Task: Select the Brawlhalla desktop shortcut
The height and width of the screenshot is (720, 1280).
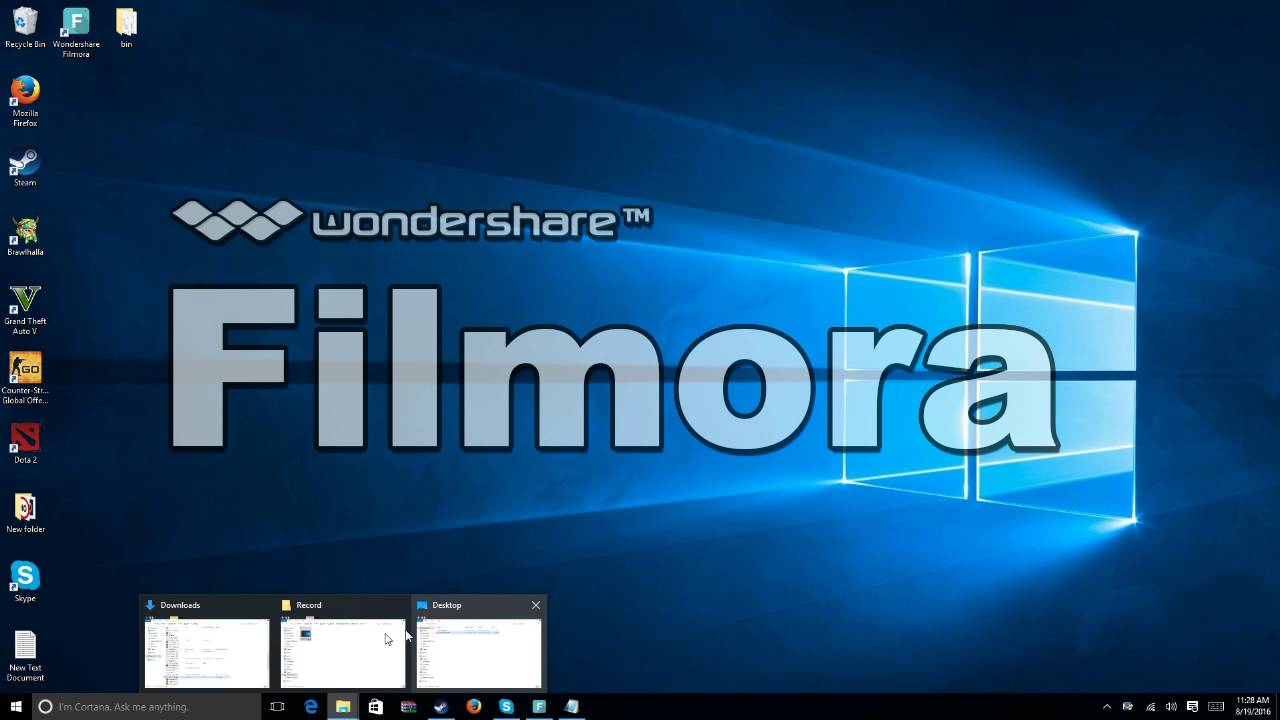Action: point(25,236)
